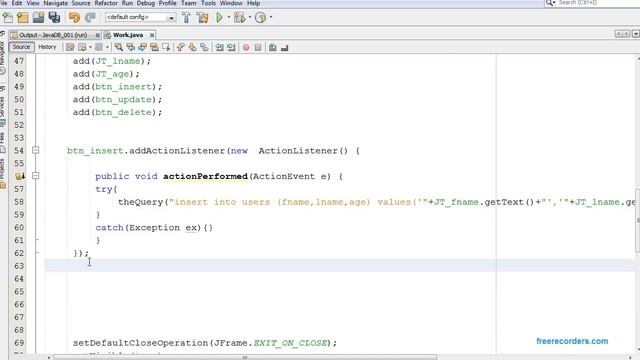Open the Window menu
Image resolution: width=640 pixels, height=360 pixels.
231,3
